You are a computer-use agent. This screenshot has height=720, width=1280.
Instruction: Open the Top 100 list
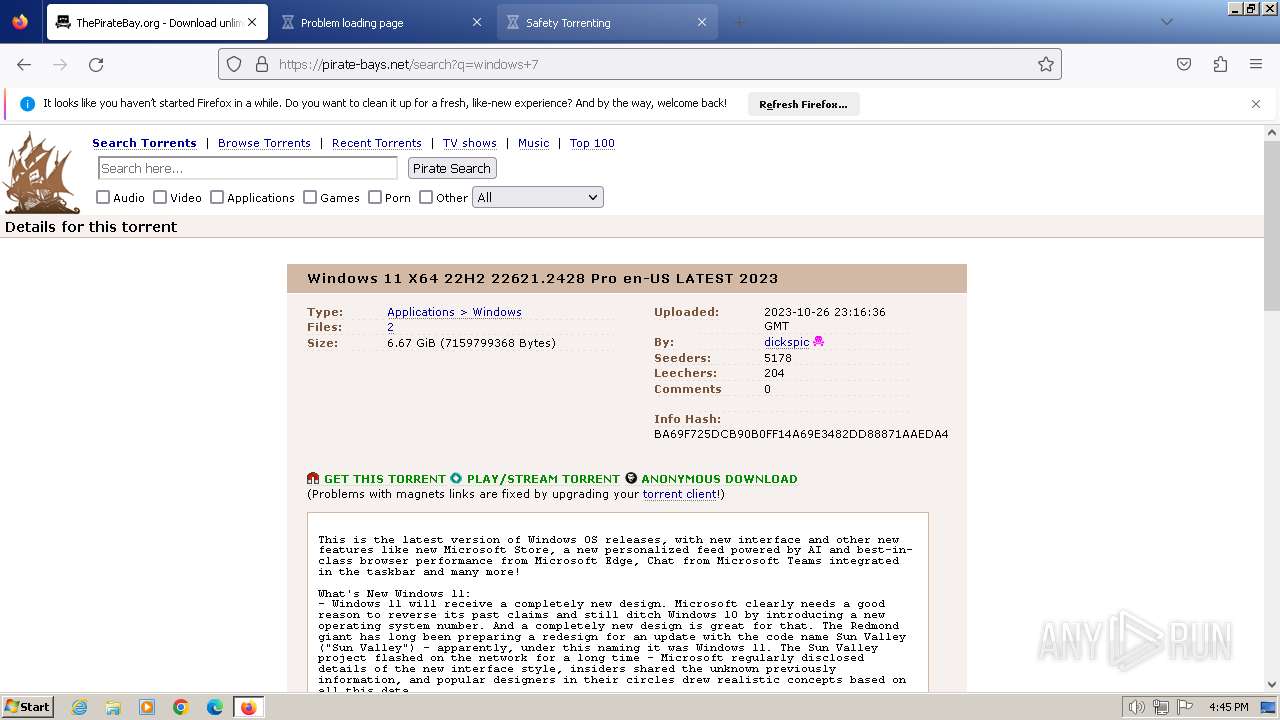(592, 143)
